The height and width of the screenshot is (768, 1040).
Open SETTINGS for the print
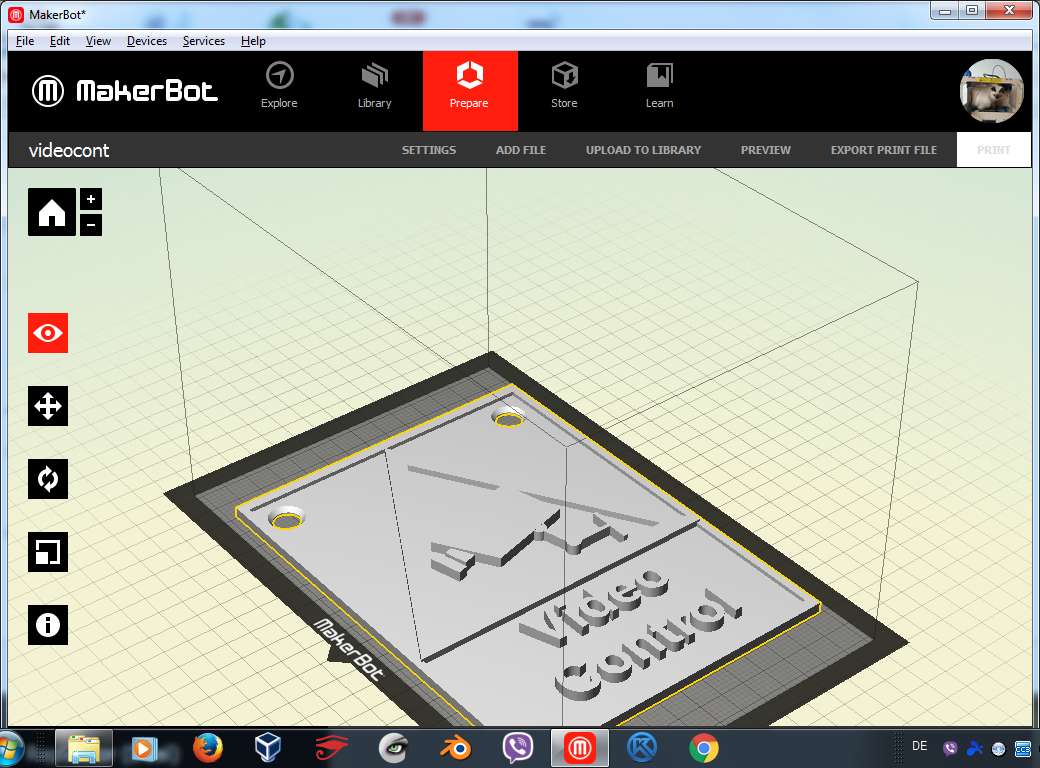429,150
